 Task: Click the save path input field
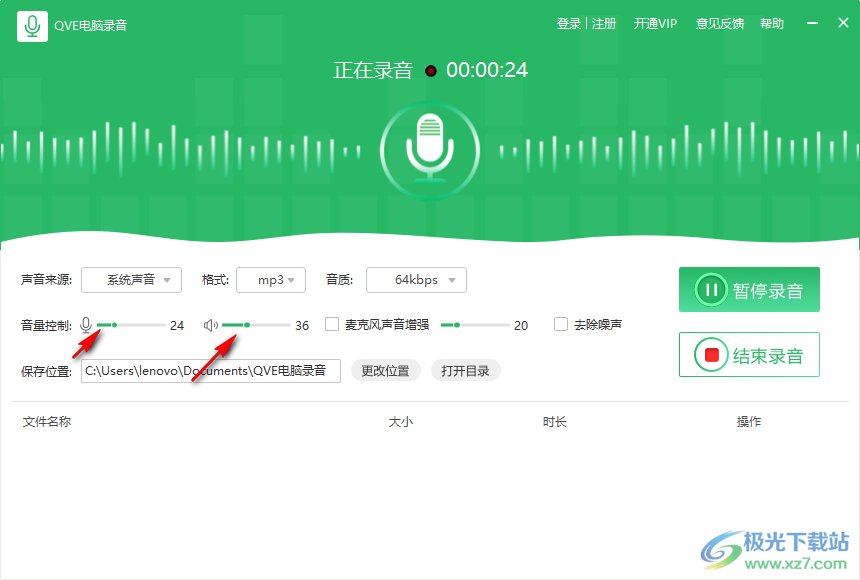pyautogui.click(x=210, y=370)
